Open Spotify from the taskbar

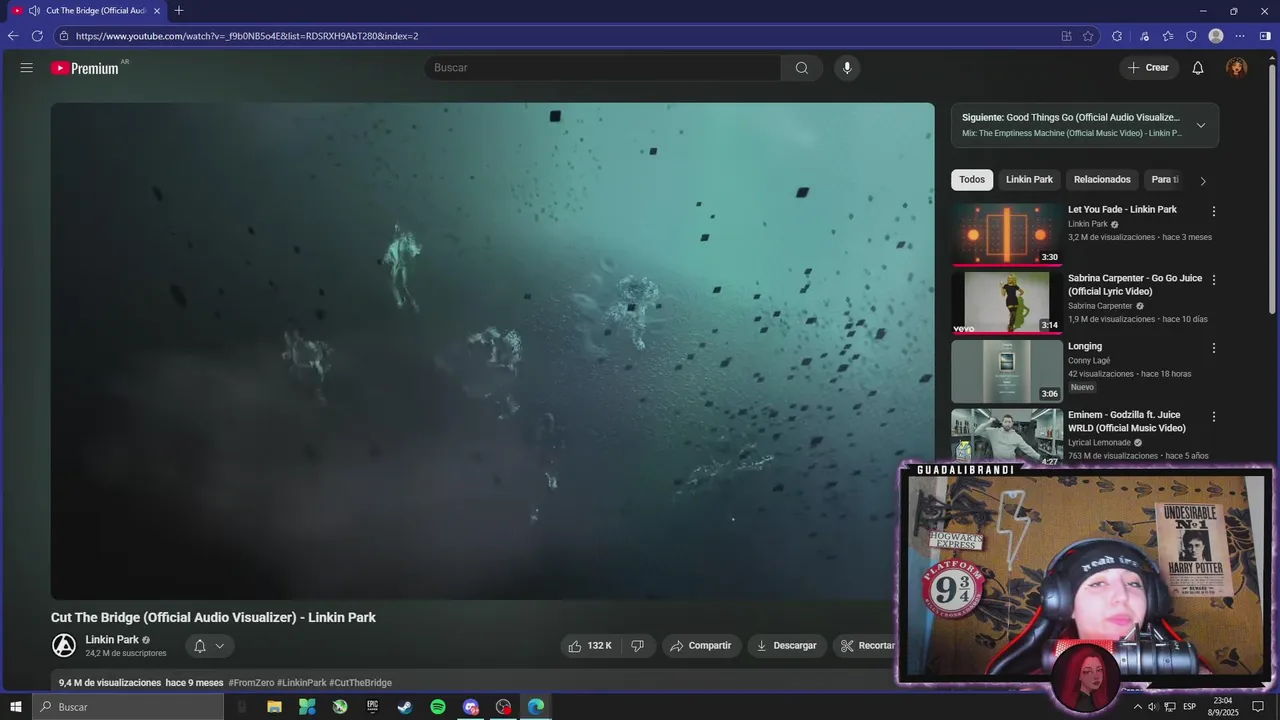click(x=438, y=707)
